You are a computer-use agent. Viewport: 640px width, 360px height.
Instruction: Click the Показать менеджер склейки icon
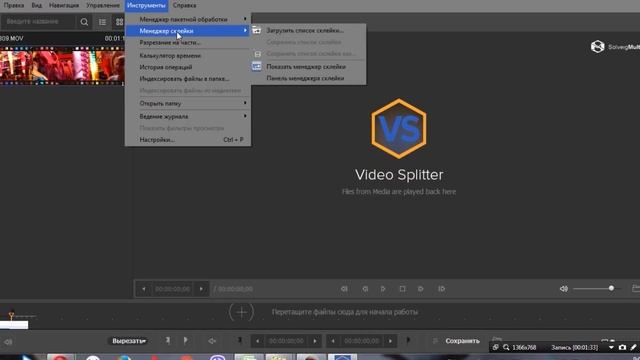(256, 67)
